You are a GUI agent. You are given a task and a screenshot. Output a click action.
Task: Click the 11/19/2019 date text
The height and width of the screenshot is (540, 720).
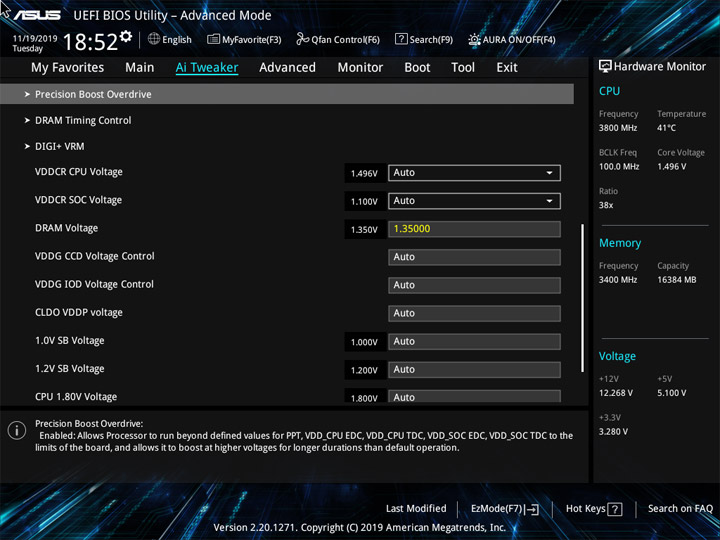tap(35, 39)
